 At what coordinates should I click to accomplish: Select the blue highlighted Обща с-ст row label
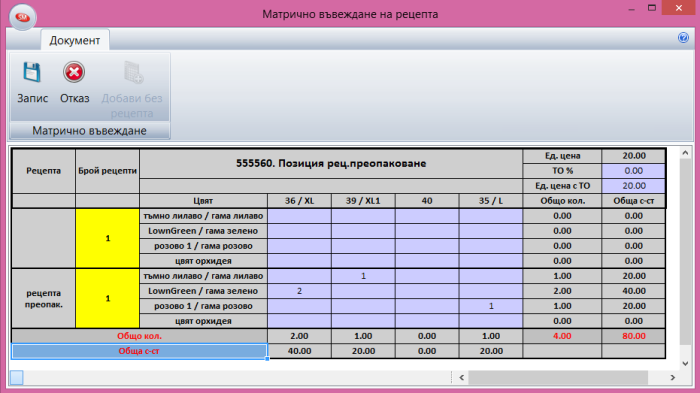pyautogui.click(x=139, y=351)
